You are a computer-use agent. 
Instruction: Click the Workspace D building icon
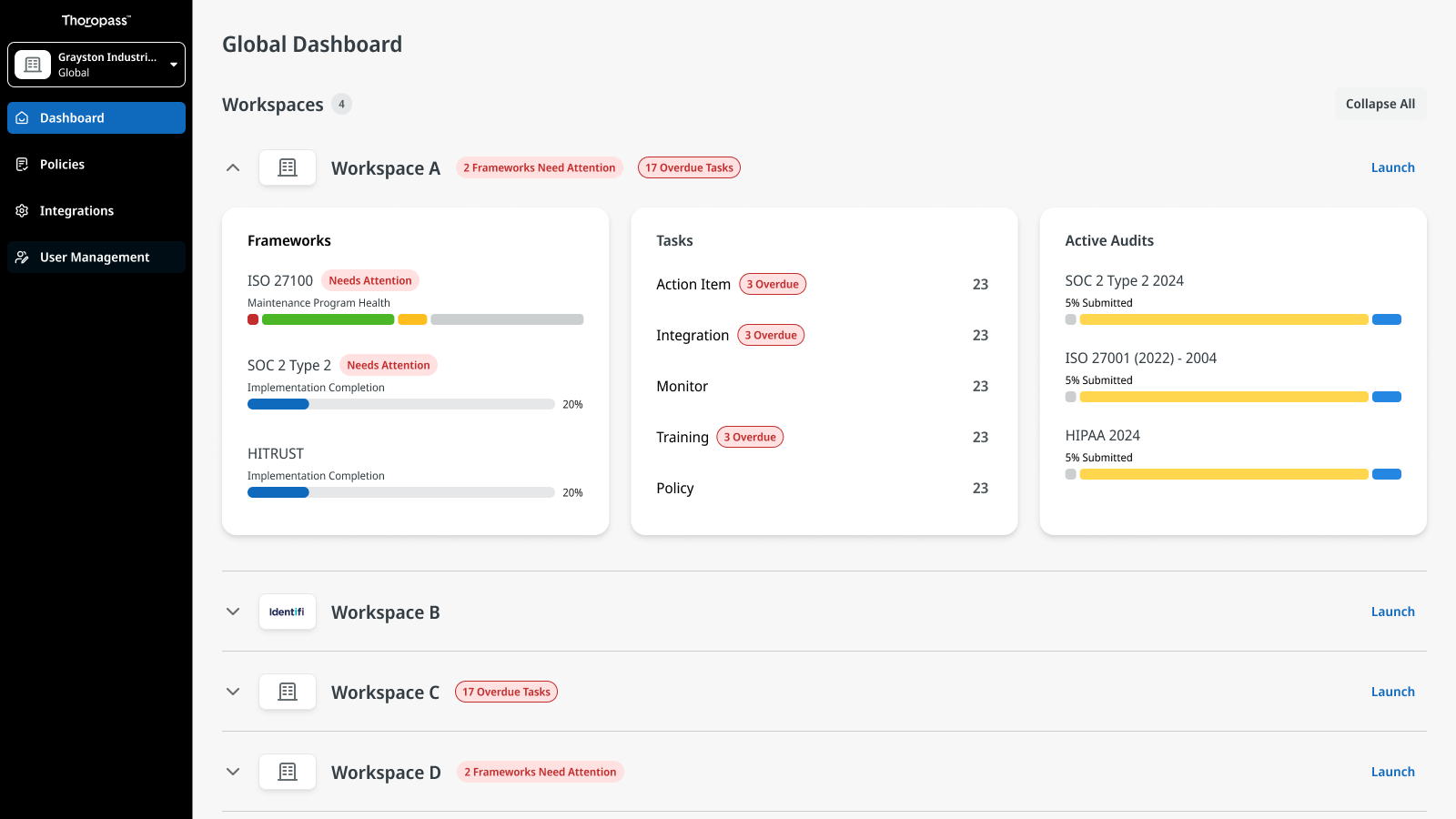click(288, 772)
